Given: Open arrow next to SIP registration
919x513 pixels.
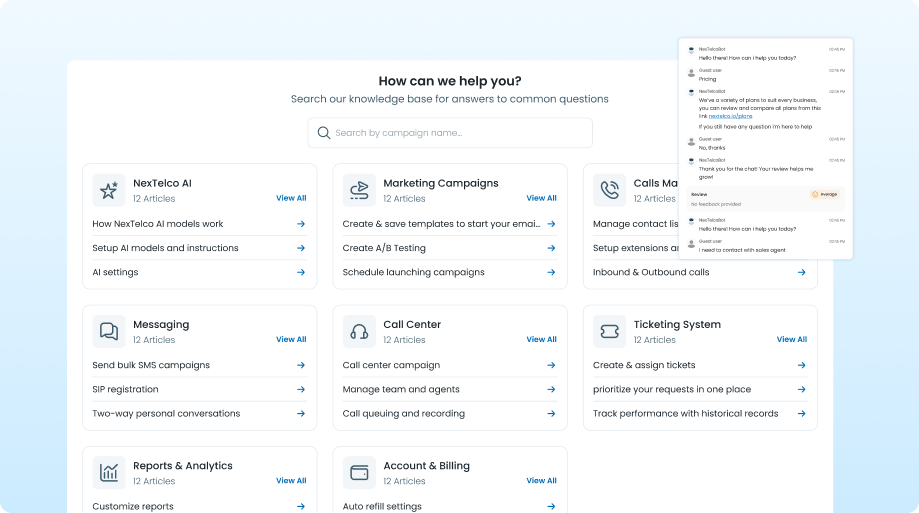Looking at the screenshot, I should (x=300, y=389).
